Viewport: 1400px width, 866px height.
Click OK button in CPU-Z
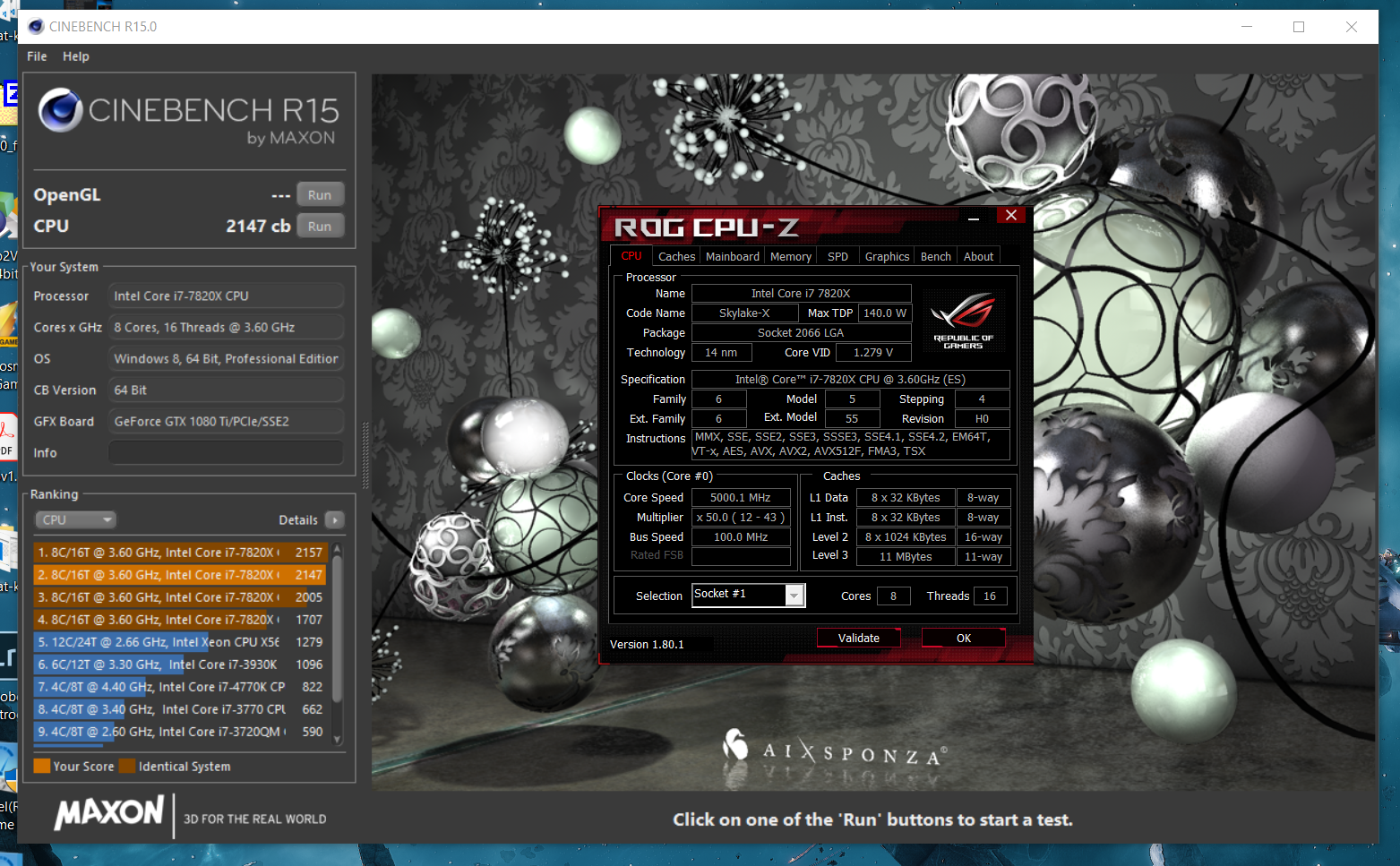964,639
